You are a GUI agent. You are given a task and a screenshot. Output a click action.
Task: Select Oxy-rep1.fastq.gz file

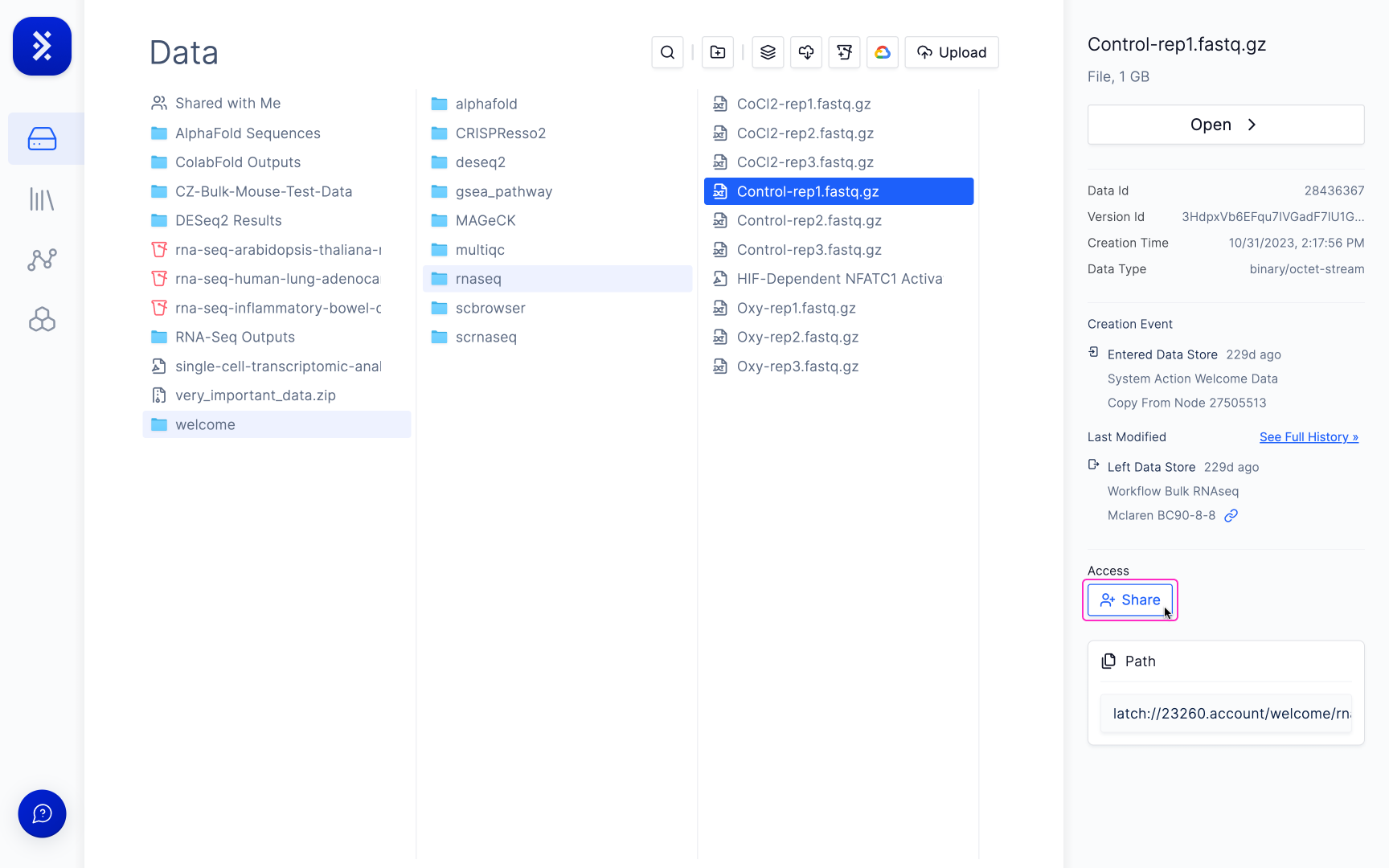coord(838,308)
